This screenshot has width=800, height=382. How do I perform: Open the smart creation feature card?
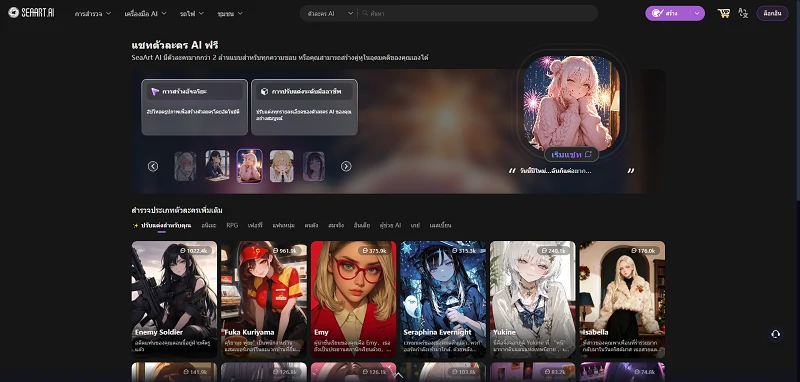[194, 107]
